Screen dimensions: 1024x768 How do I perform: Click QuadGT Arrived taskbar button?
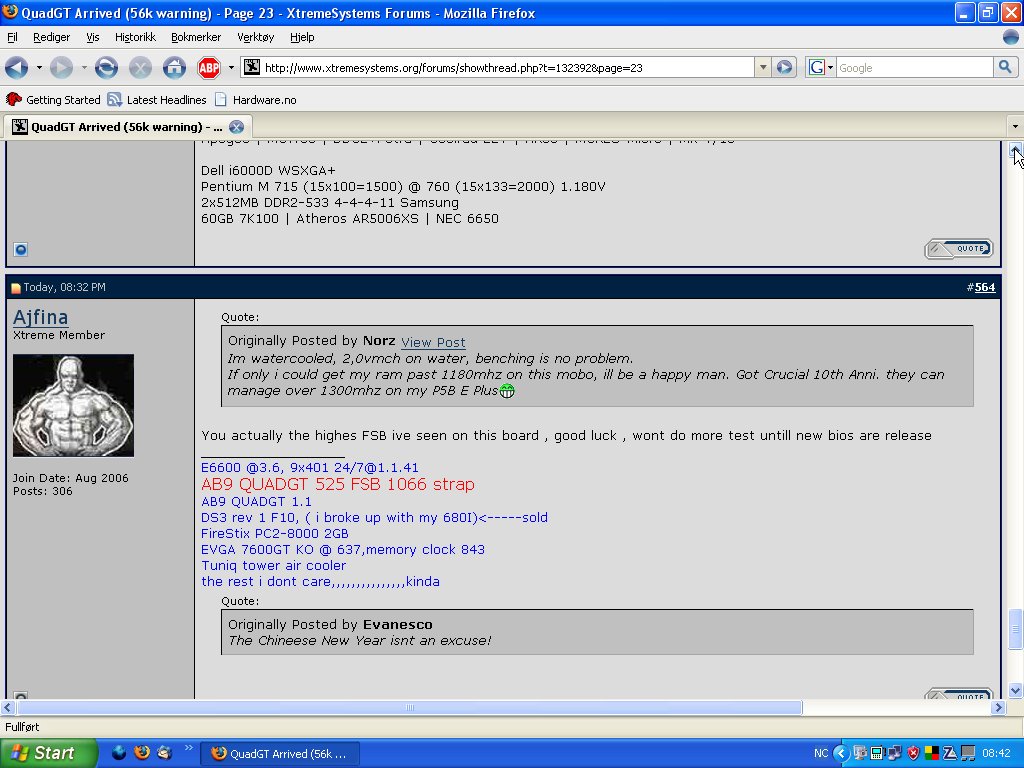pos(280,754)
